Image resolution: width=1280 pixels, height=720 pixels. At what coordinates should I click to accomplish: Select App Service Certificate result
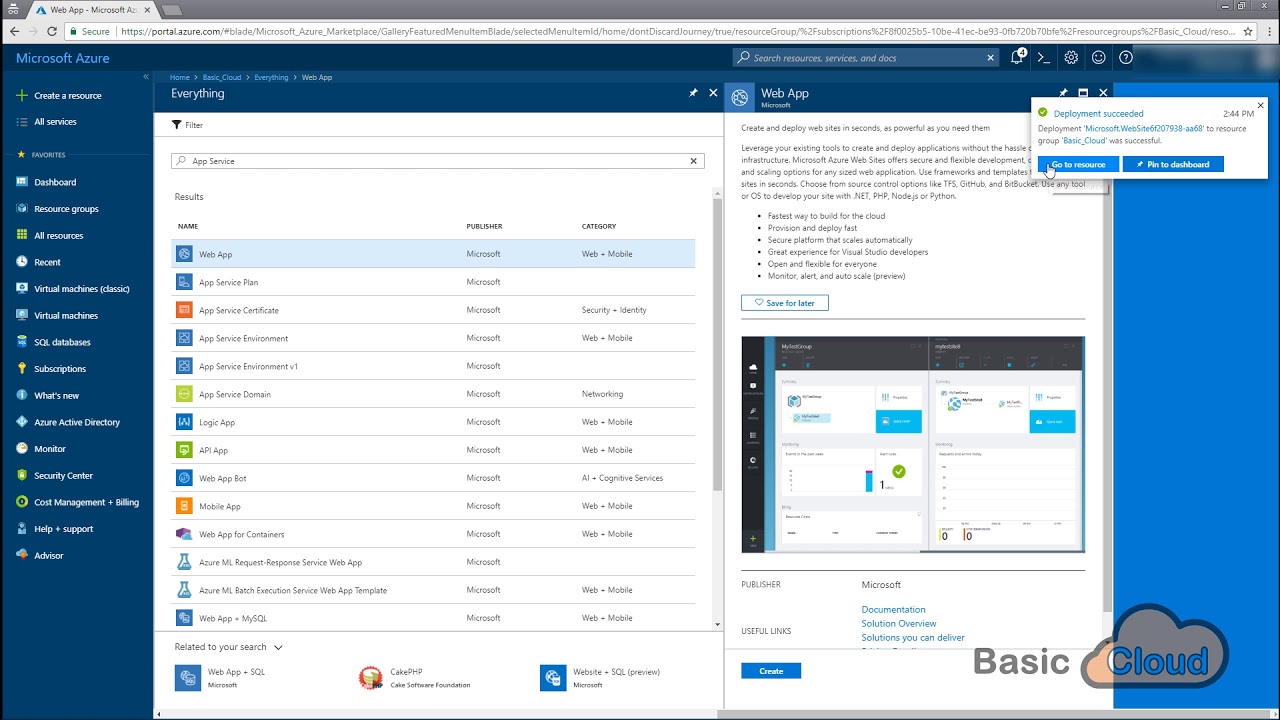pyautogui.click(x=433, y=310)
